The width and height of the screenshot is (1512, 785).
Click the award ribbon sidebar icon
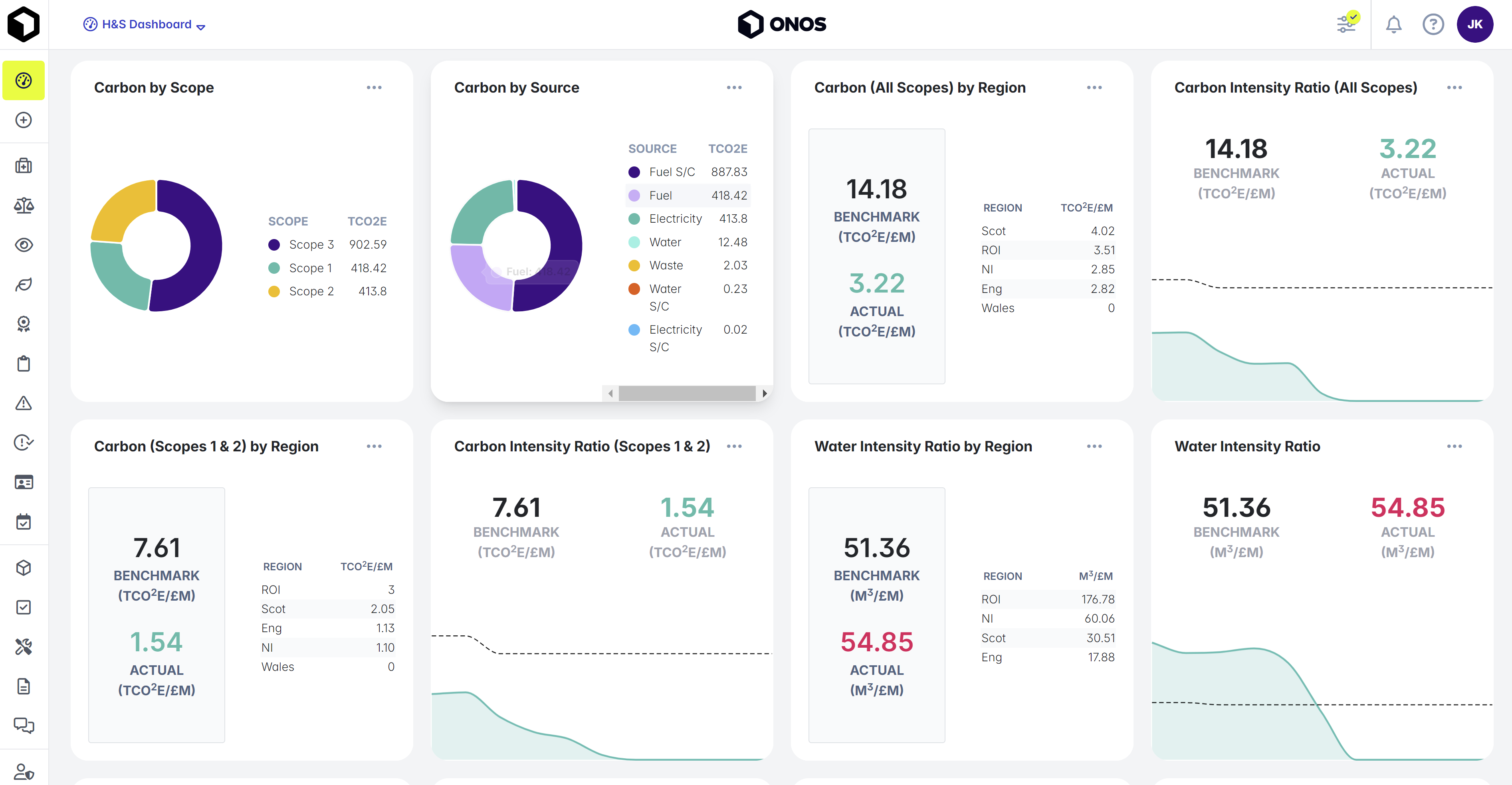point(24,324)
